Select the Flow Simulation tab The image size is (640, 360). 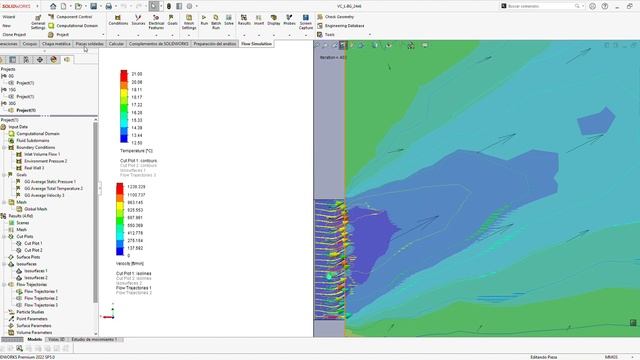(256, 44)
